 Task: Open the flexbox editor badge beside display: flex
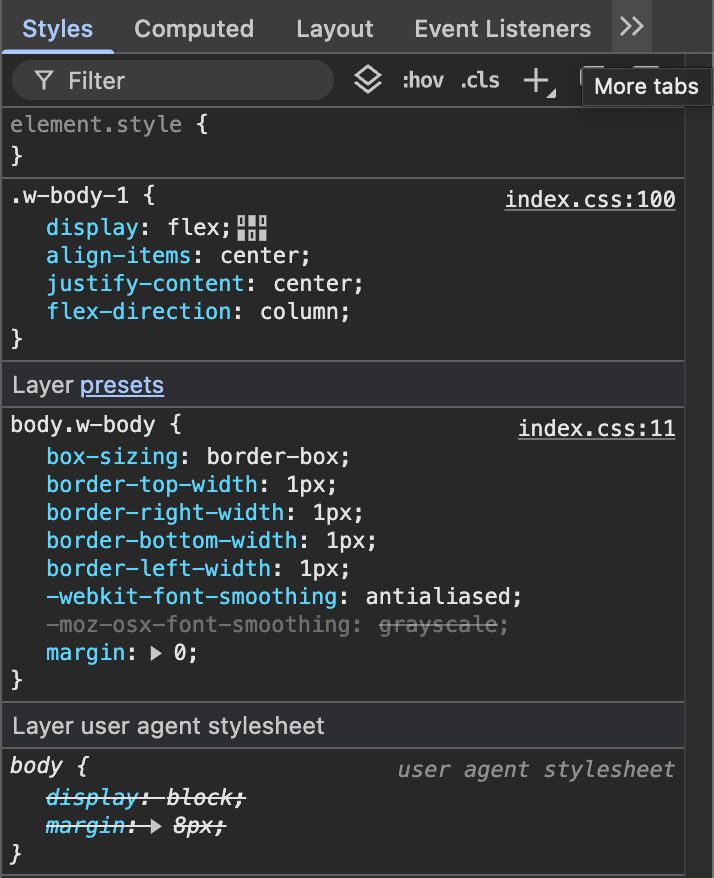253,227
